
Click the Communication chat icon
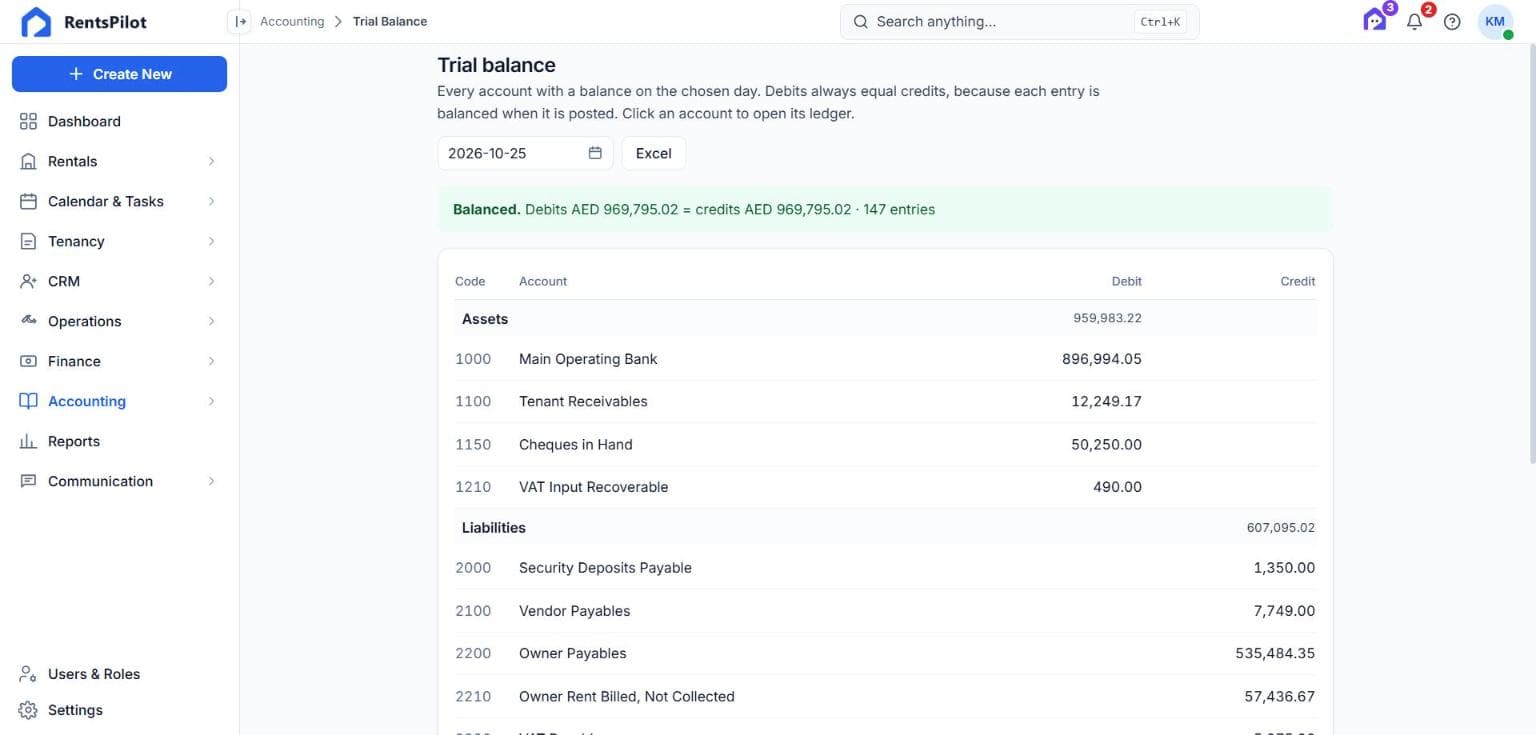pos(28,481)
